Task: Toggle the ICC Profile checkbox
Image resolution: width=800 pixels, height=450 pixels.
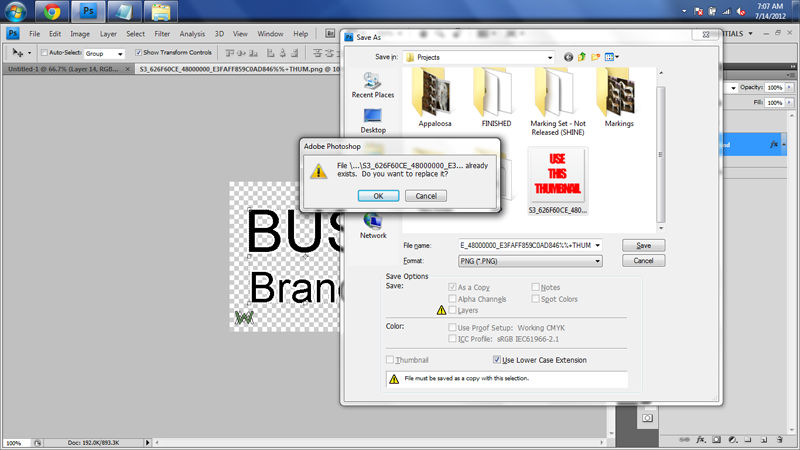Action: [x=452, y=339]
